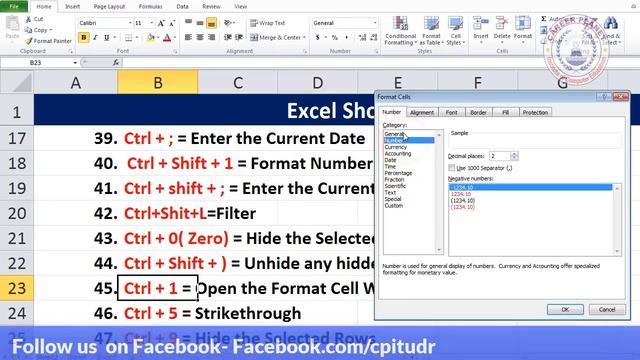The height and width of the screenshot is (360, 640).
Task: Click the Paste clipboard icon
Action: tap(12, 24)
